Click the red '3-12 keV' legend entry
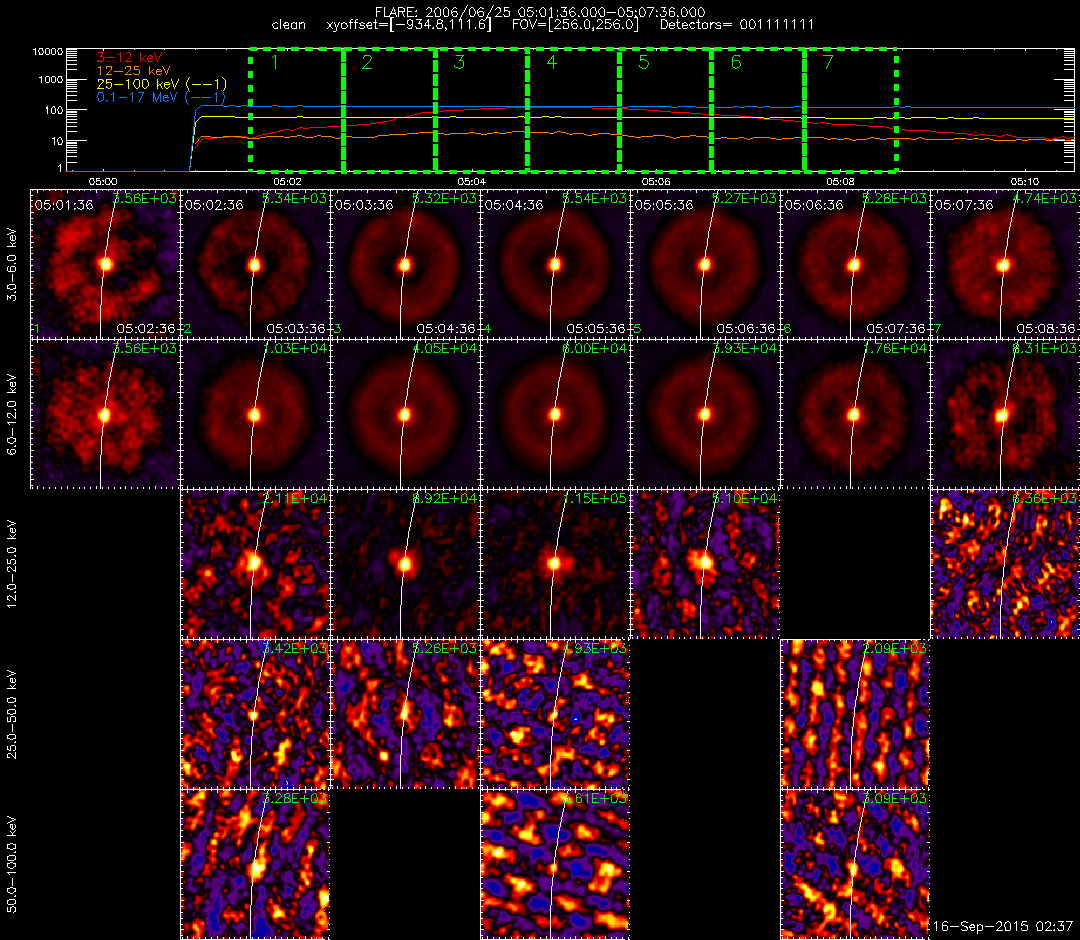 pos(129,58)
